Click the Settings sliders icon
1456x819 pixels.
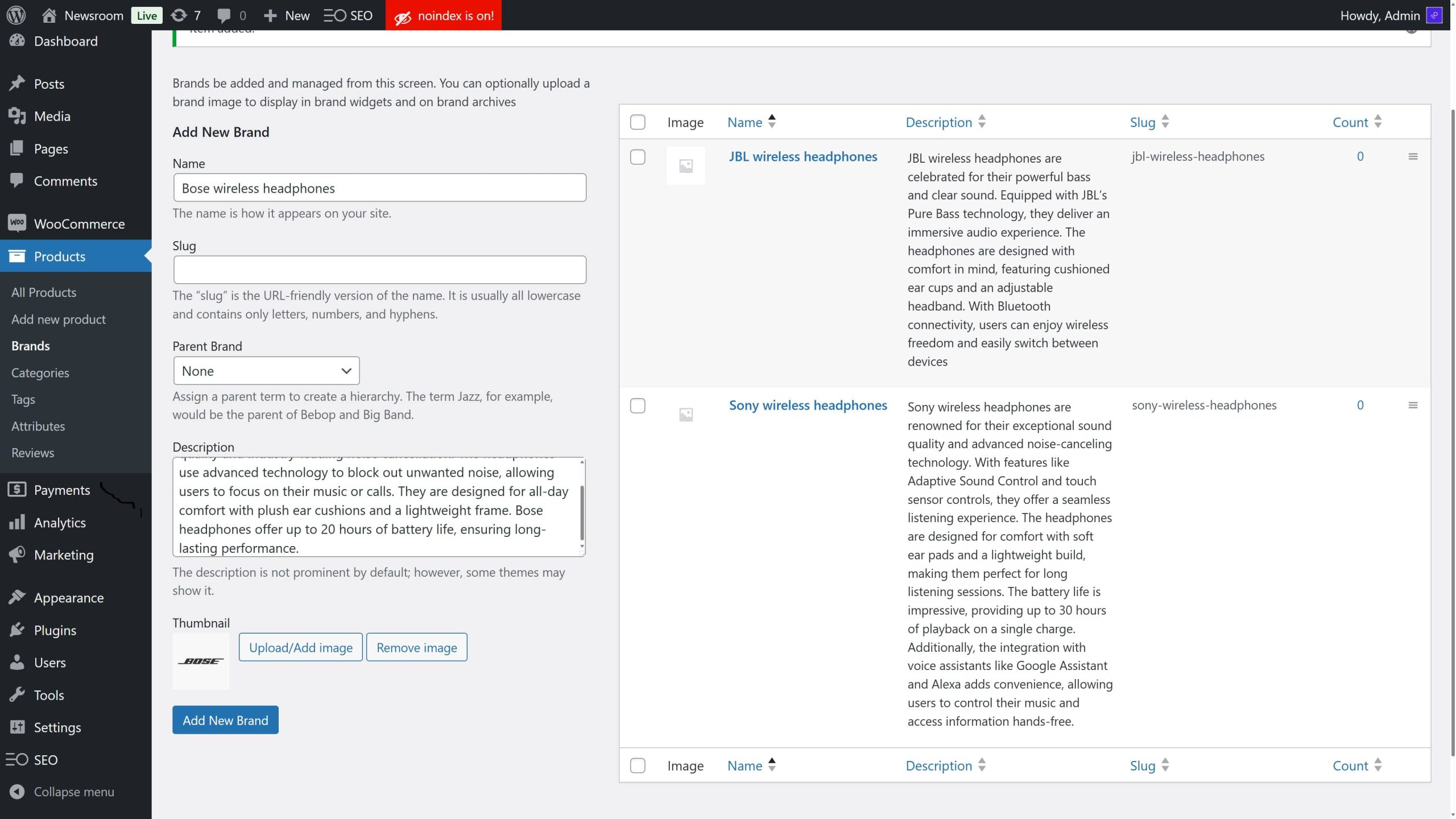click(x=17, y=727)
